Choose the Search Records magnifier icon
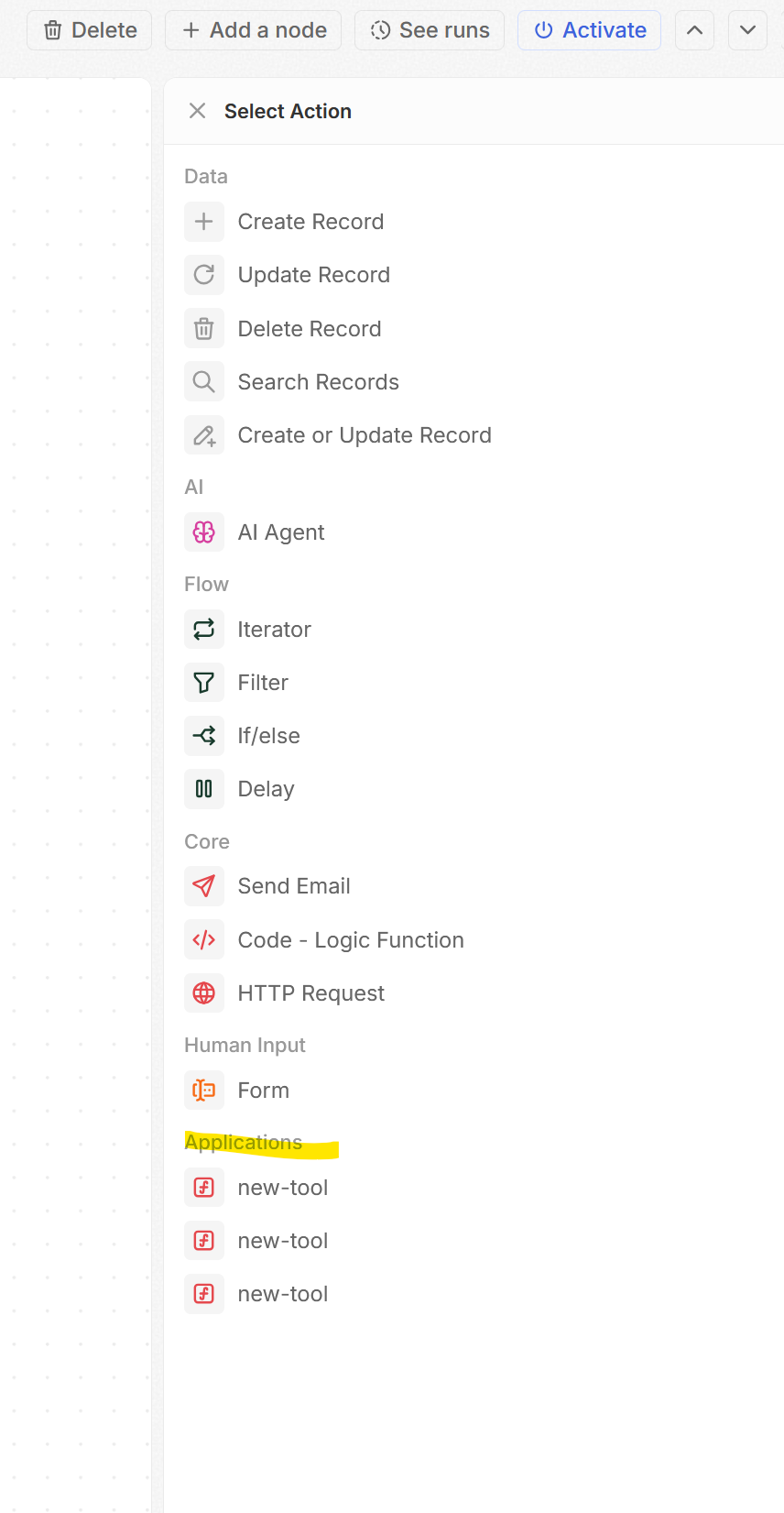784x1513 pixels. (204, 382)
